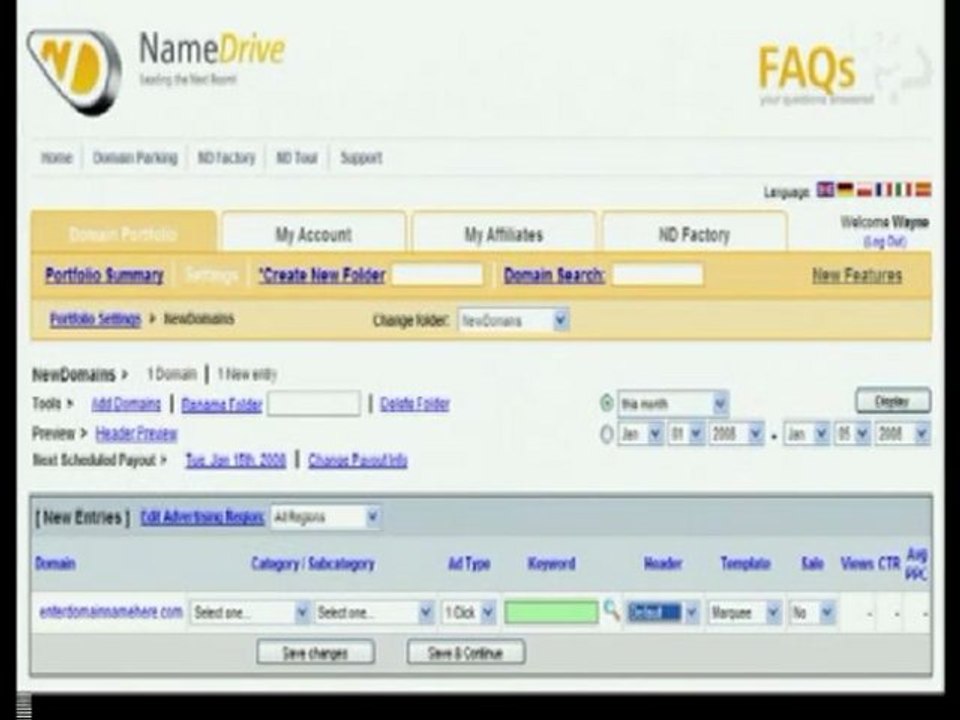The width and height of the screenshot is (960, 720).
Task: Click the Portfolio Settings breadcrumb link
Action: tap(95, 319)
